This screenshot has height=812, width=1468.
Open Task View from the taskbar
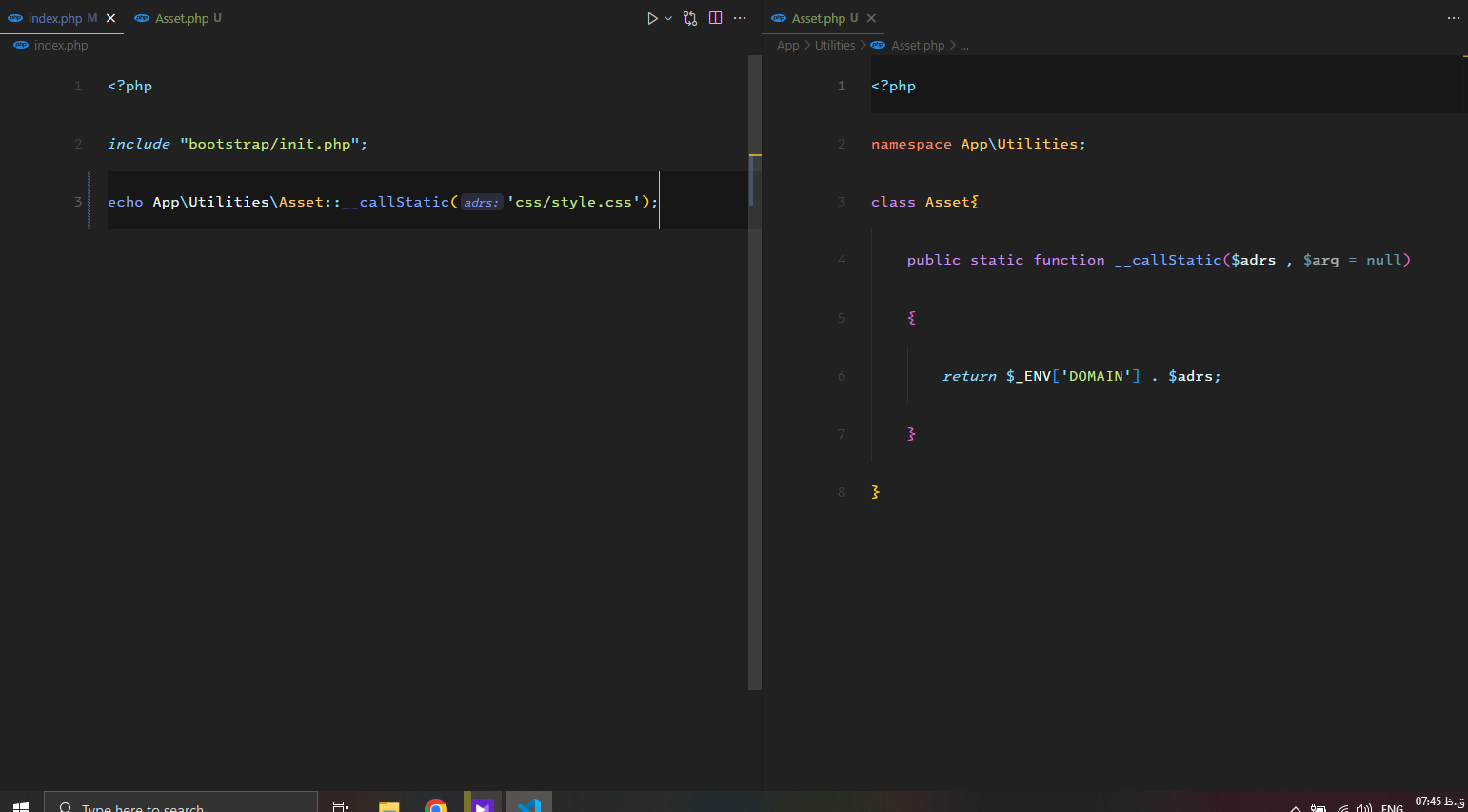[341, 805]
